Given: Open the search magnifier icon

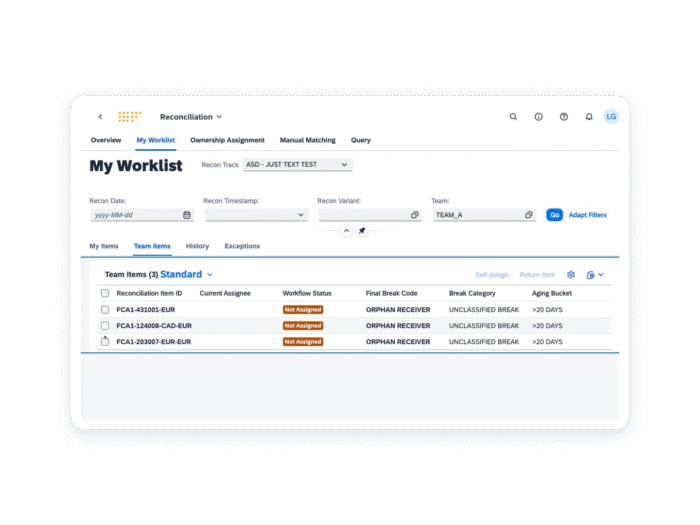Looking at the screenshot, I should (x=513, y=117).
